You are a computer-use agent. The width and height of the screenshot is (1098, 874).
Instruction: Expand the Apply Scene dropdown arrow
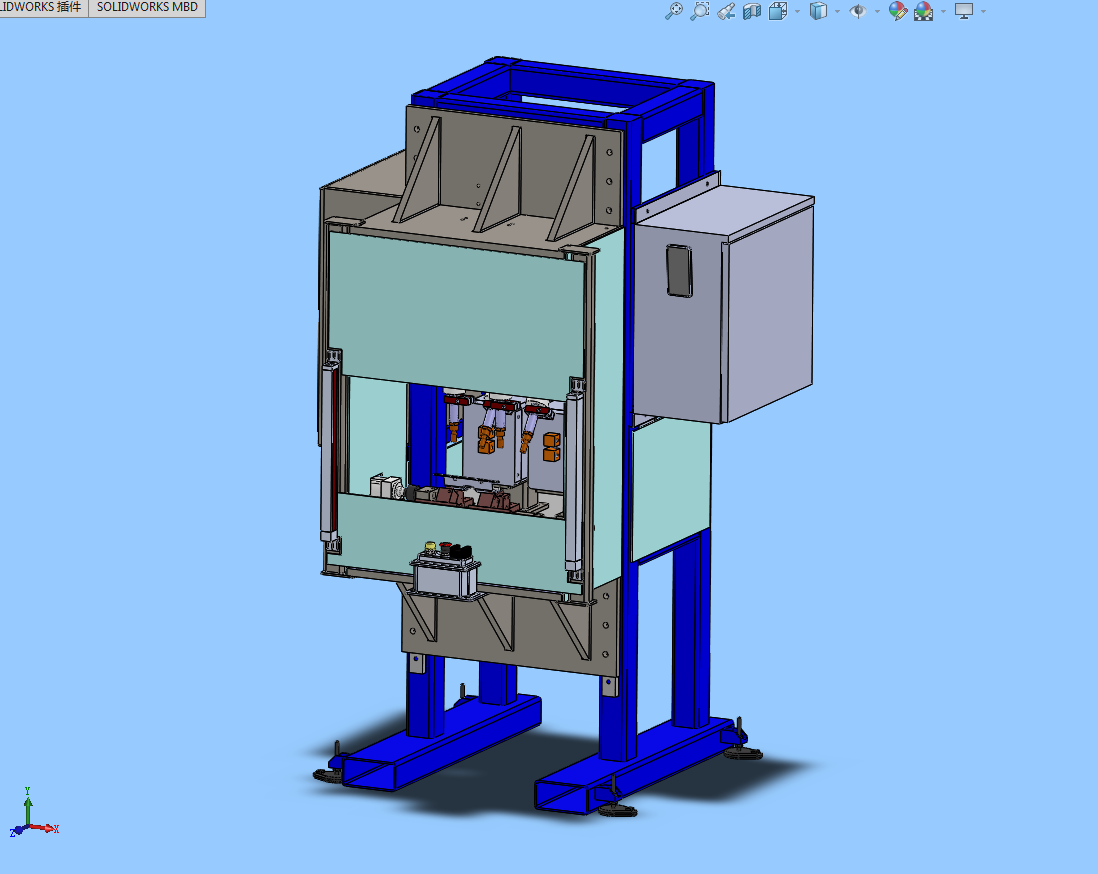click(x=944, y=11)
